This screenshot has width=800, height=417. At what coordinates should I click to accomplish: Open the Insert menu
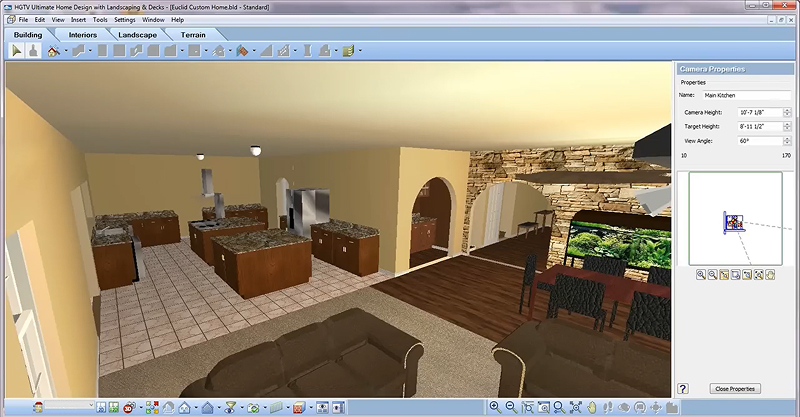pyautogui.click(x=78, y=20)
